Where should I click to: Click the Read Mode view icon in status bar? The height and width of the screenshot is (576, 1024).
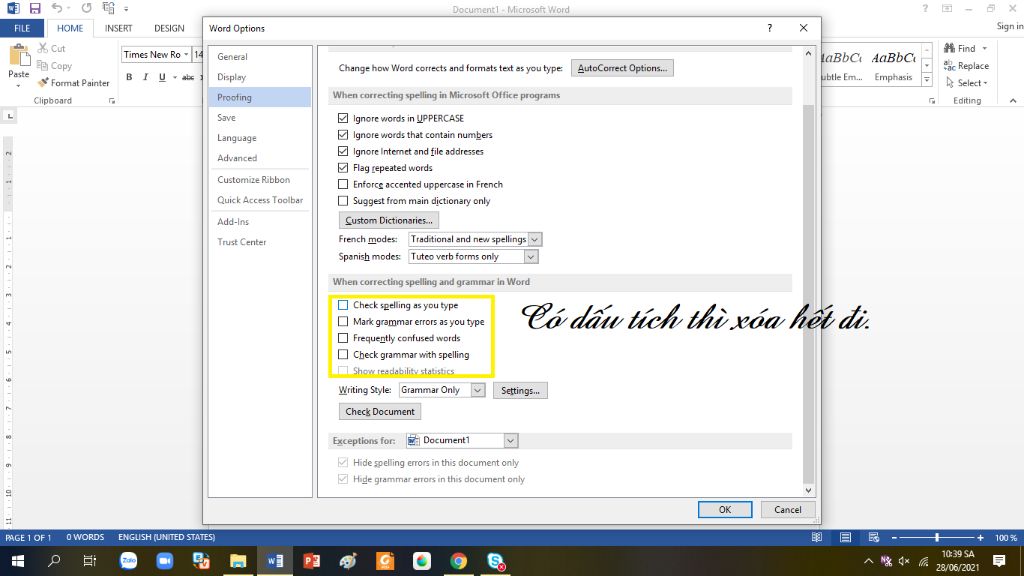[817, 537]
